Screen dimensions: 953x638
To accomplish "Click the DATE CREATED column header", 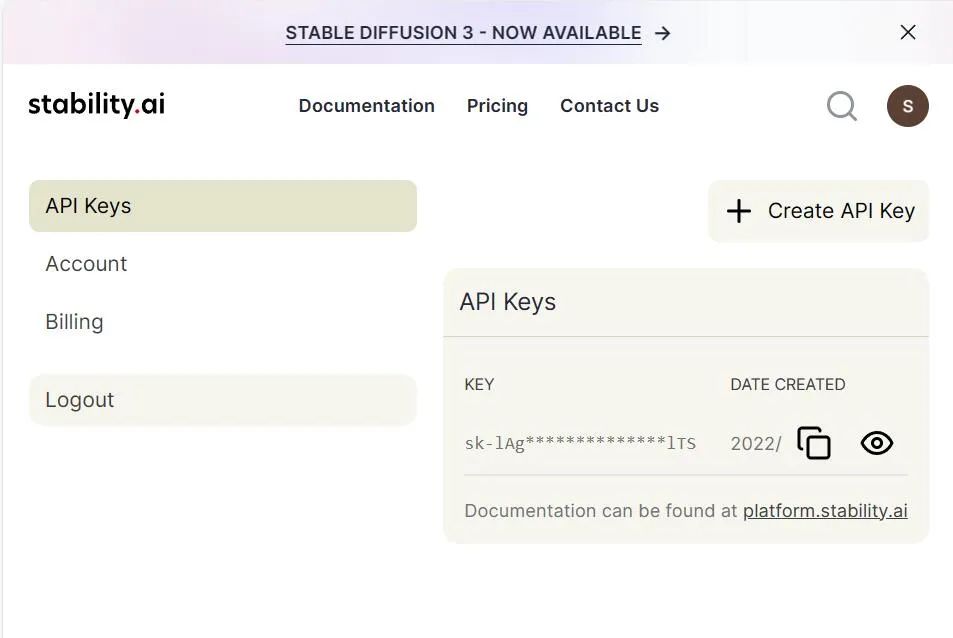I will [788, 385].
